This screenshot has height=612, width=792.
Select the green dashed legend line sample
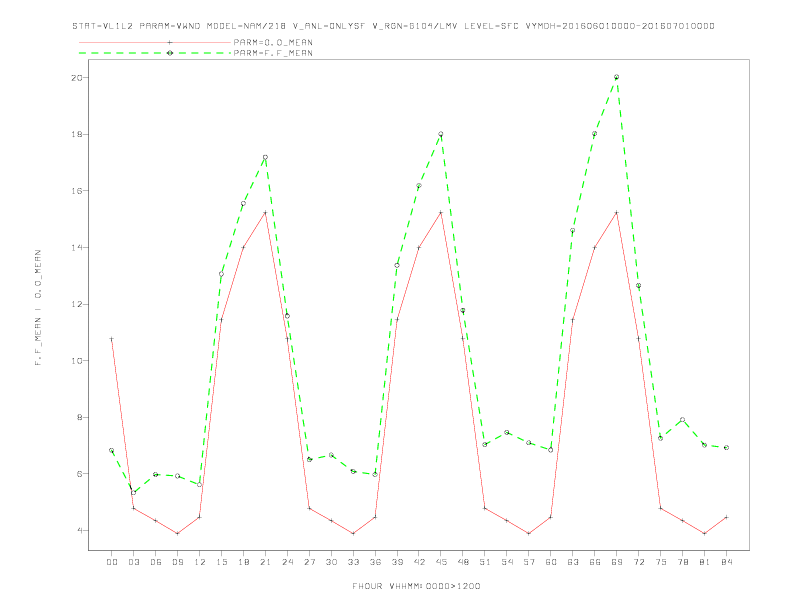tap(155, 53)
